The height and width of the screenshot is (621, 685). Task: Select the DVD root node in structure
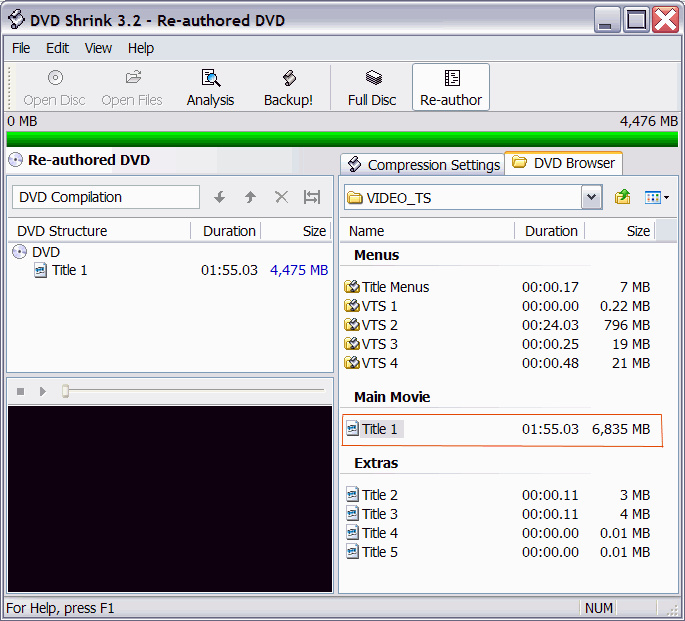click(x=36, y=252)
